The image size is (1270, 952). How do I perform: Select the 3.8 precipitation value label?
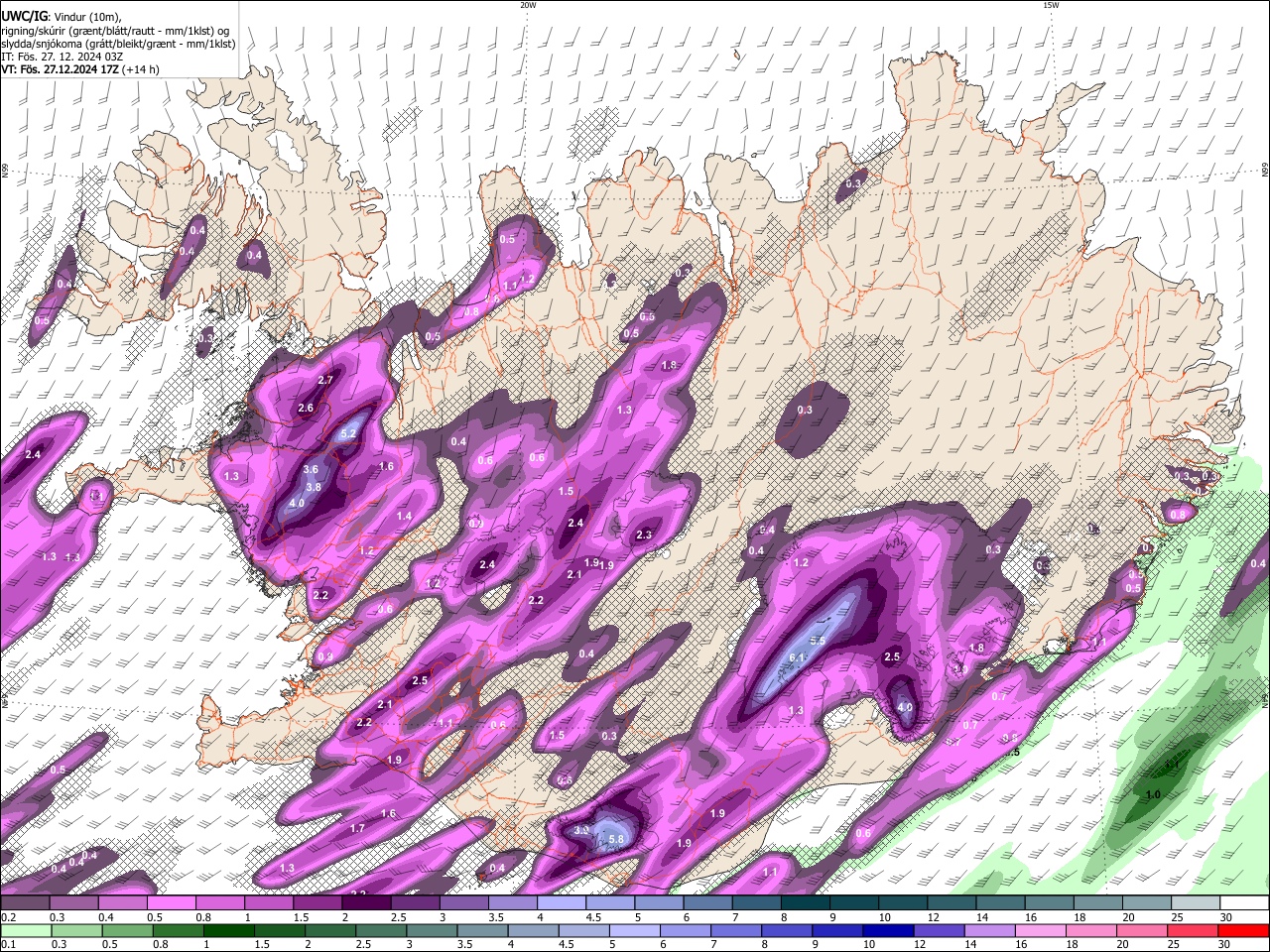coord(314,487)
